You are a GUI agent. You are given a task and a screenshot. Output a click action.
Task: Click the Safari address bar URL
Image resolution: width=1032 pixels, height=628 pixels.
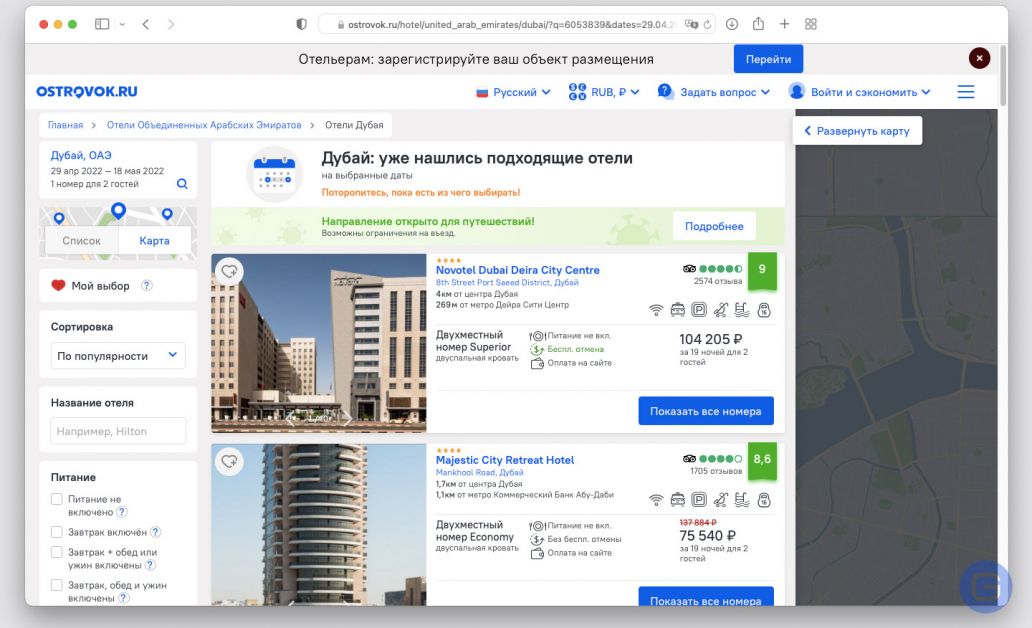[510, 24]
